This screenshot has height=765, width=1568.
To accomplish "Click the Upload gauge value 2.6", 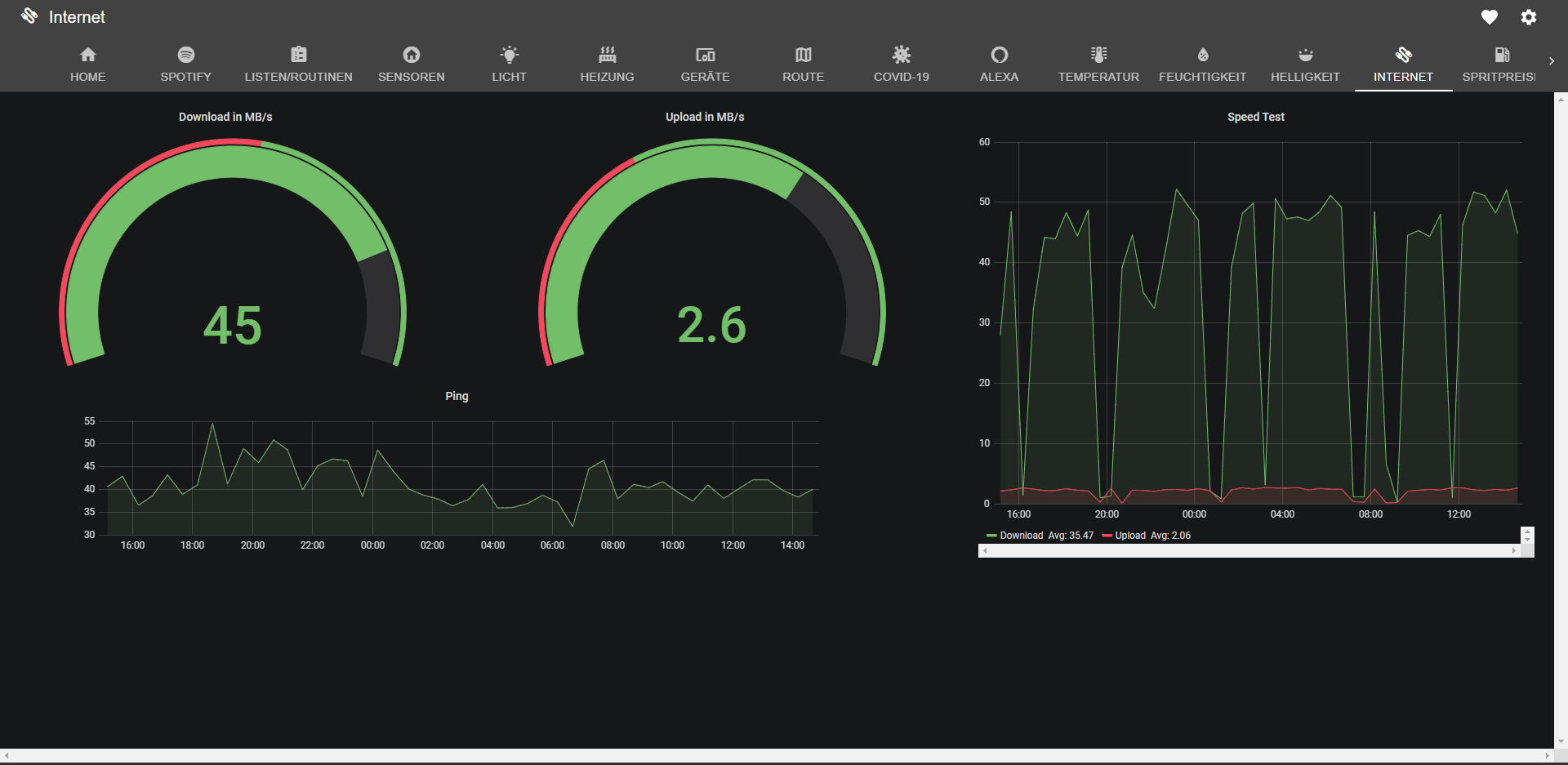I will click(x=711, y=325).
